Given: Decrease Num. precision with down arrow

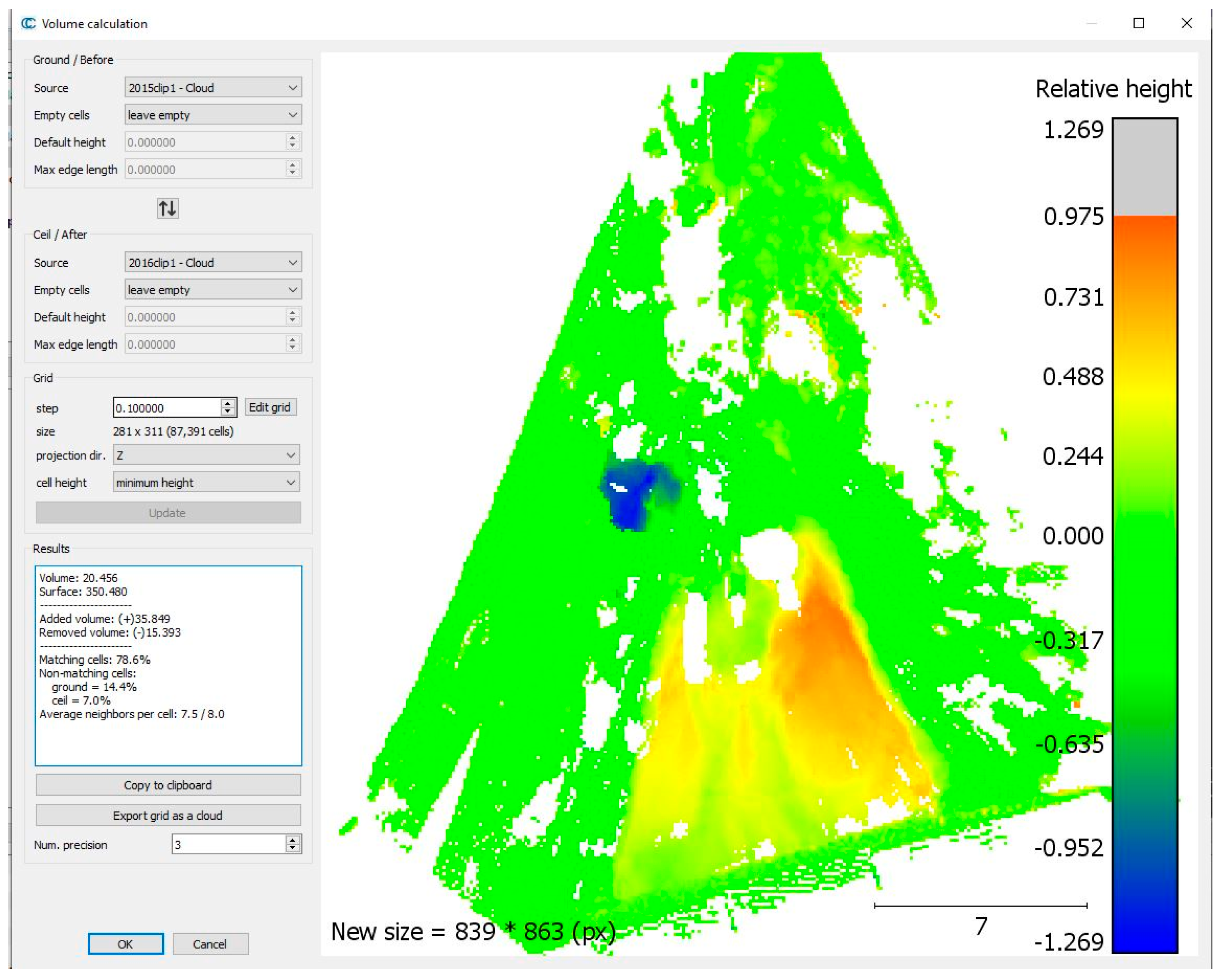Looking at the screenshot, I should [292, 848].
